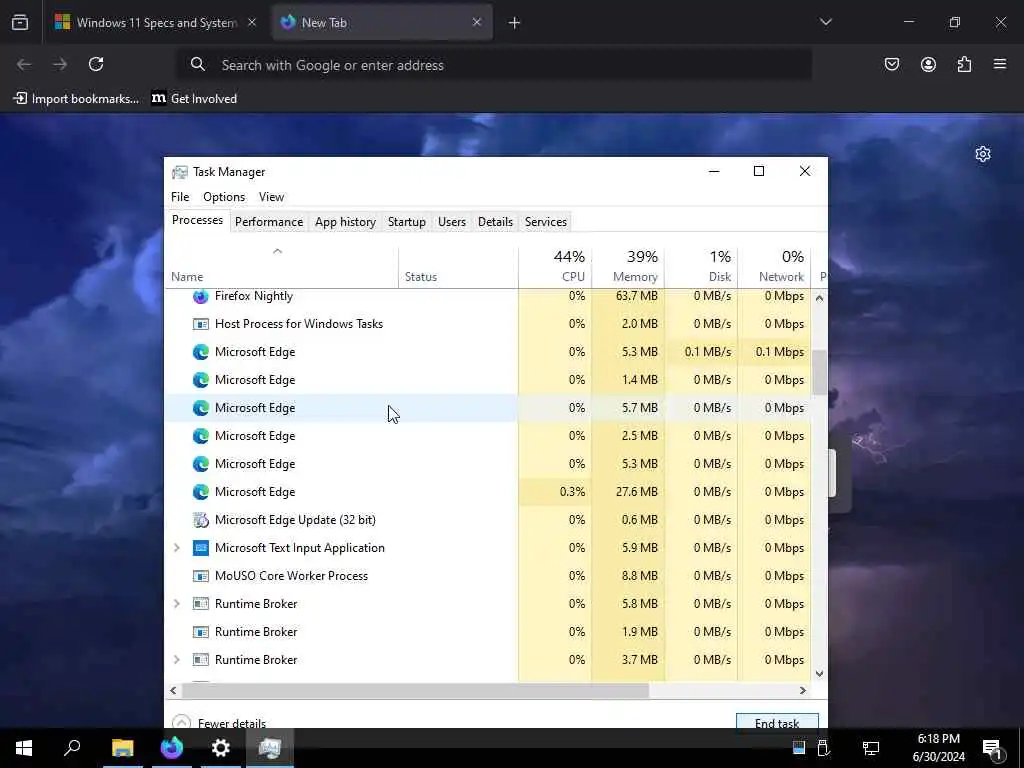Switch to the Details tab
This screenshot has height=768, width=1024.
495,222
